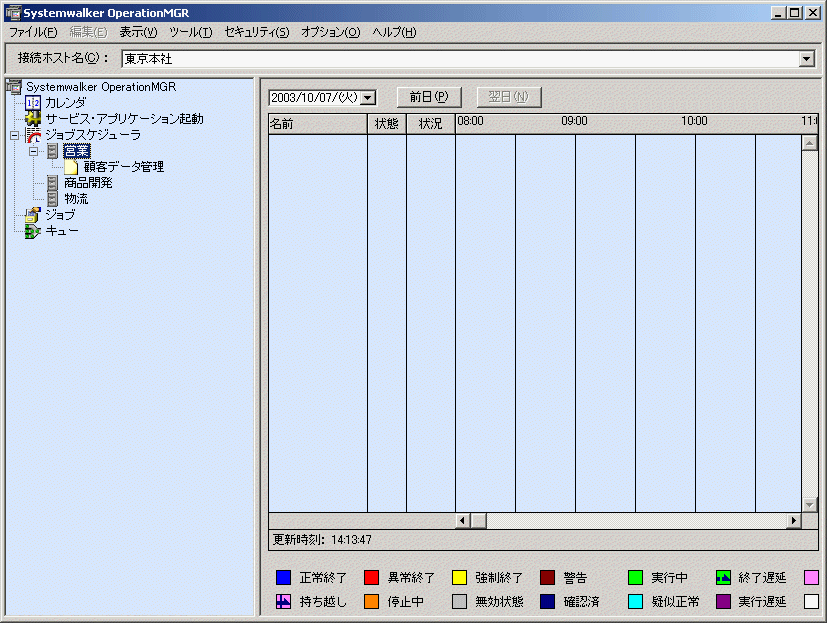Select the キュー tree label
The image size is (827, 623).
(x=62, y=231)
